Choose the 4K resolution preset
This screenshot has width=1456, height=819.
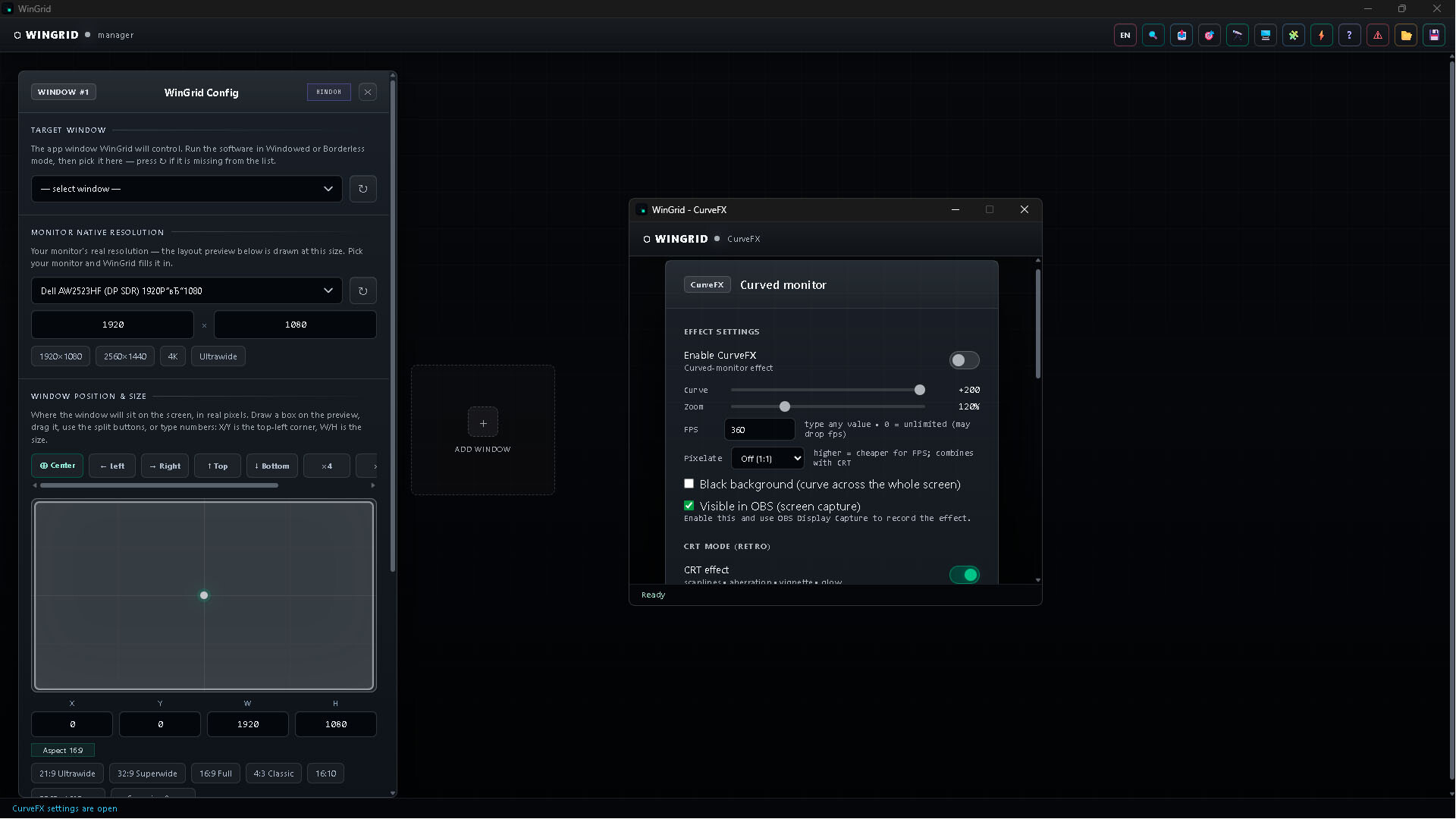pyautogui.click(x=173, y=356)
